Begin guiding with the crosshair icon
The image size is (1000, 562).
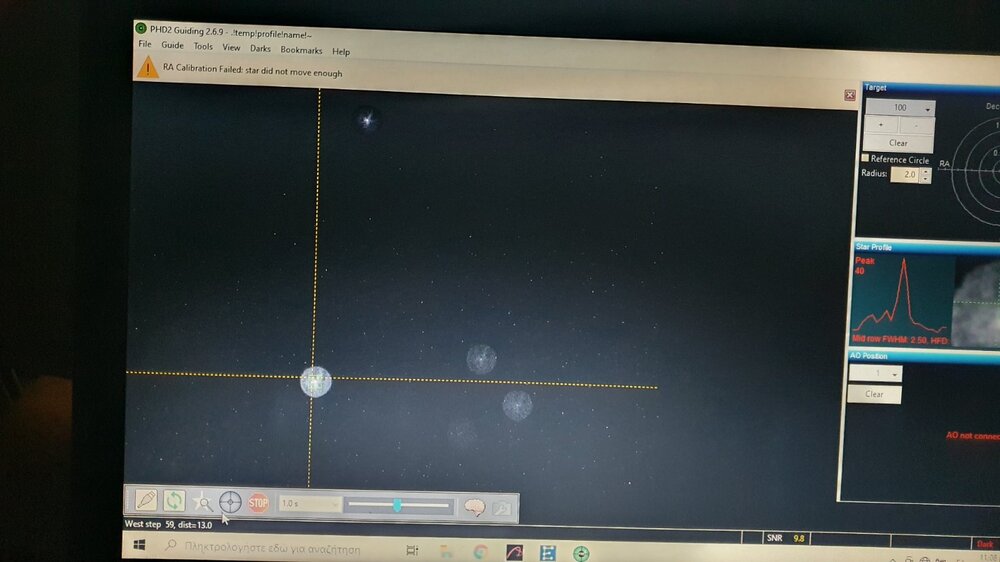230,503
